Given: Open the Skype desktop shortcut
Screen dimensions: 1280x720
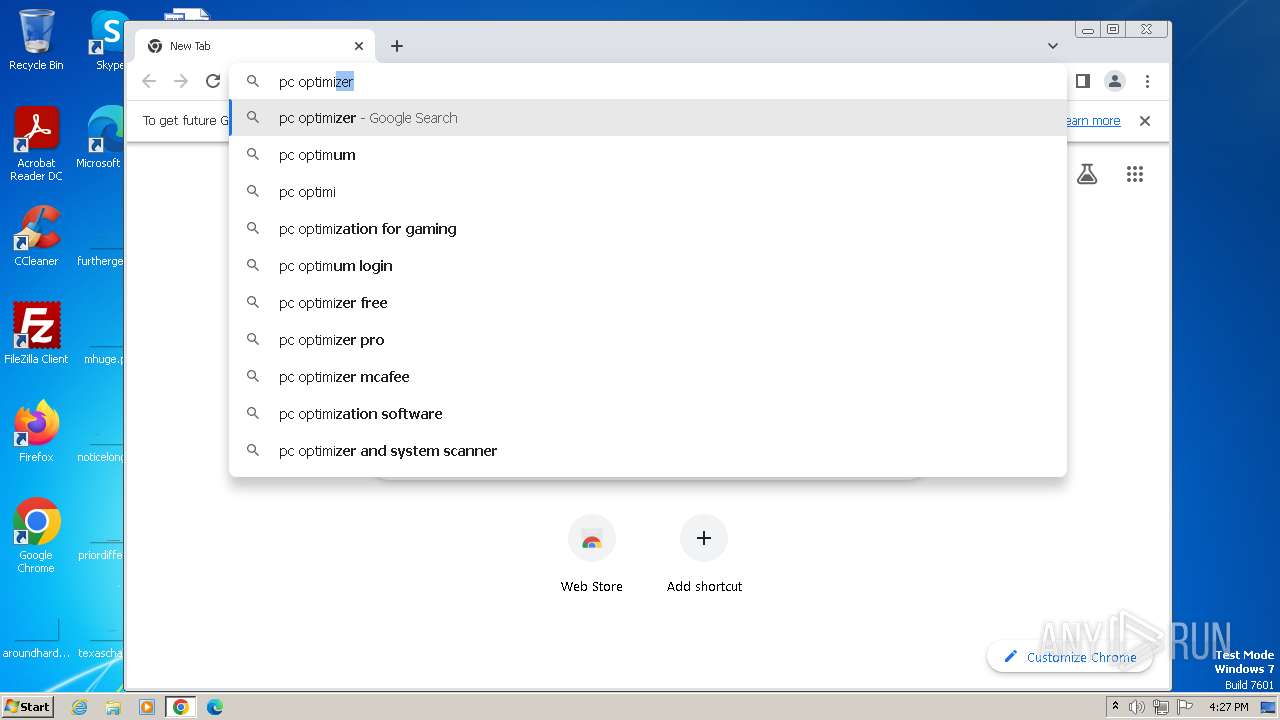Looking at the screenshot, I should coord(109,40).
